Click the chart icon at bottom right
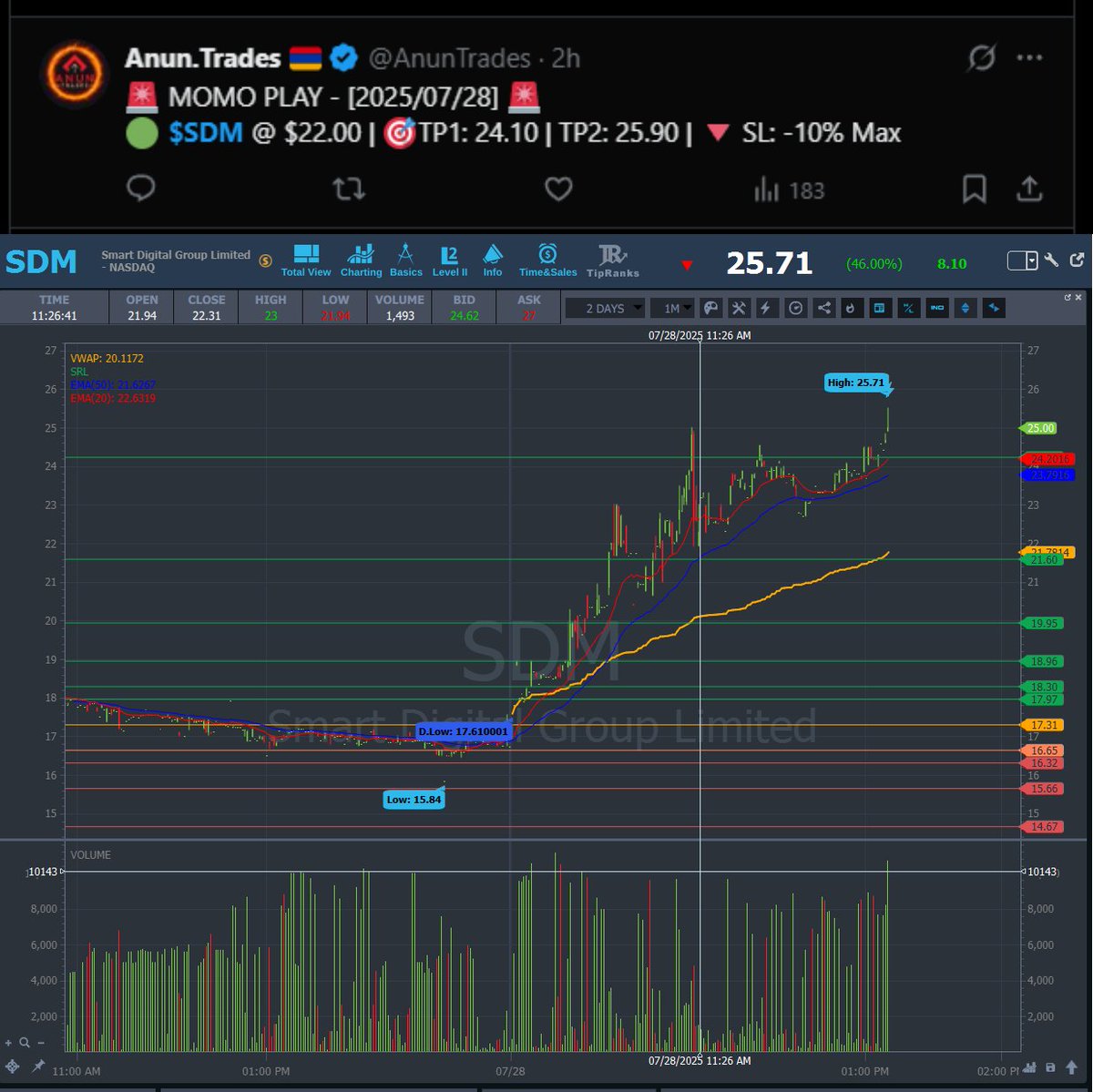Image resolution: width=1093 pixels, height=1092 pixels. (x=1029, y=1067)
